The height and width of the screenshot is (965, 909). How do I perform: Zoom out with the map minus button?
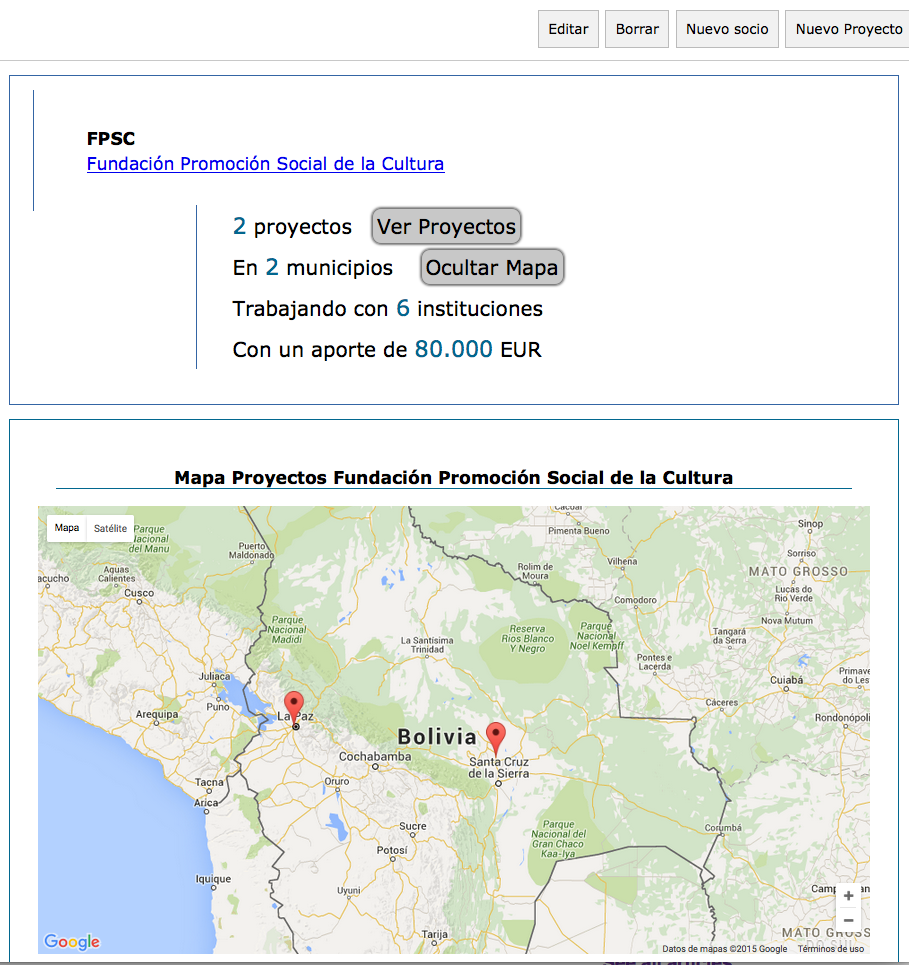[848, 920]
